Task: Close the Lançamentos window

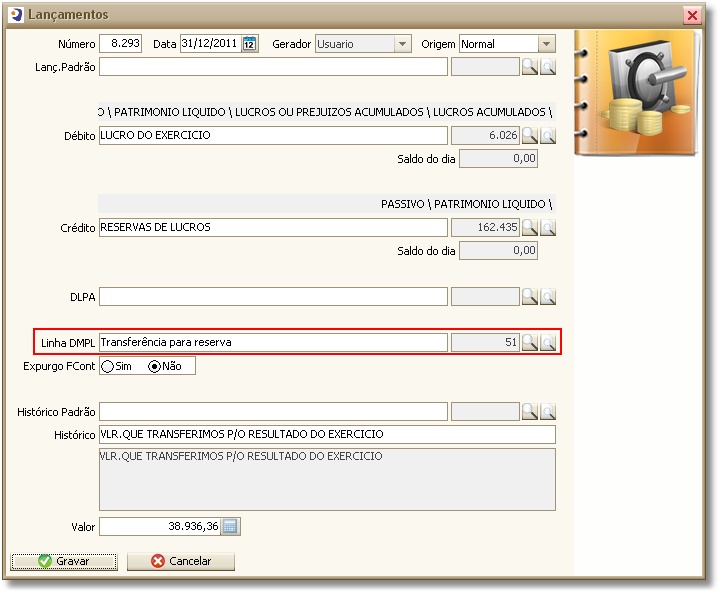Action: (692, 16)
